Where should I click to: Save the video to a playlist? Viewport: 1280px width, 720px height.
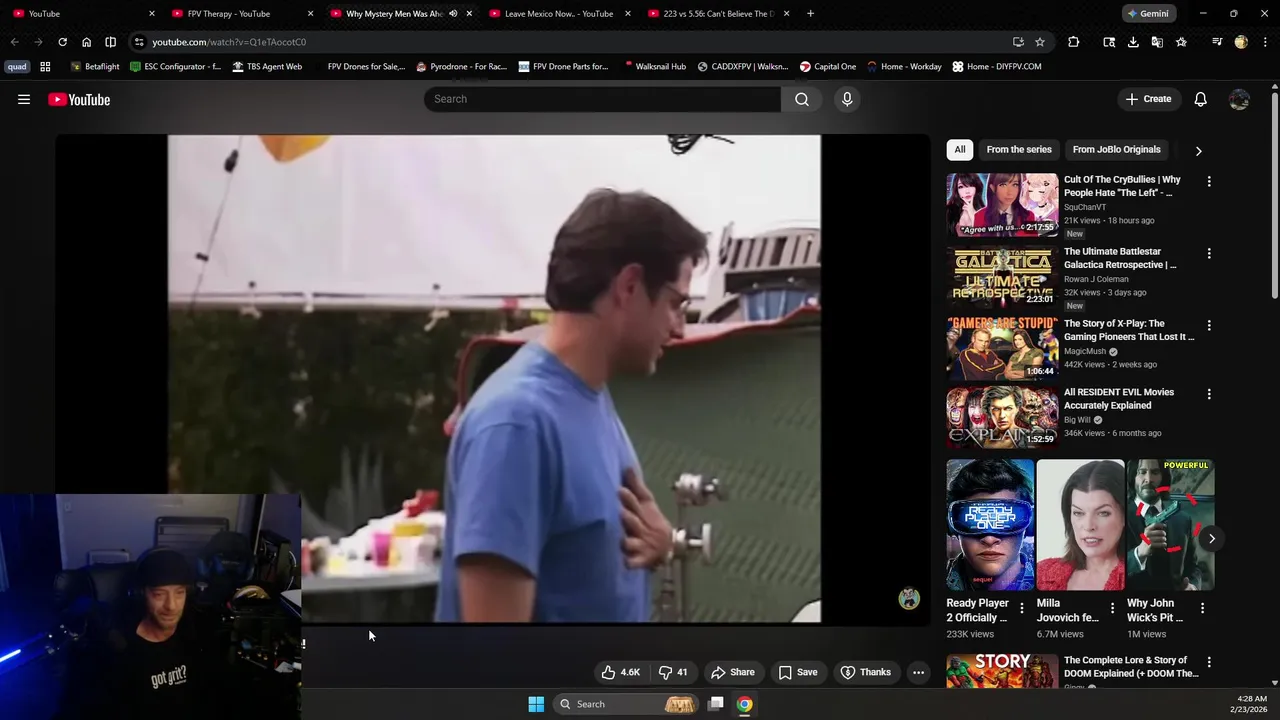[798, 672]
